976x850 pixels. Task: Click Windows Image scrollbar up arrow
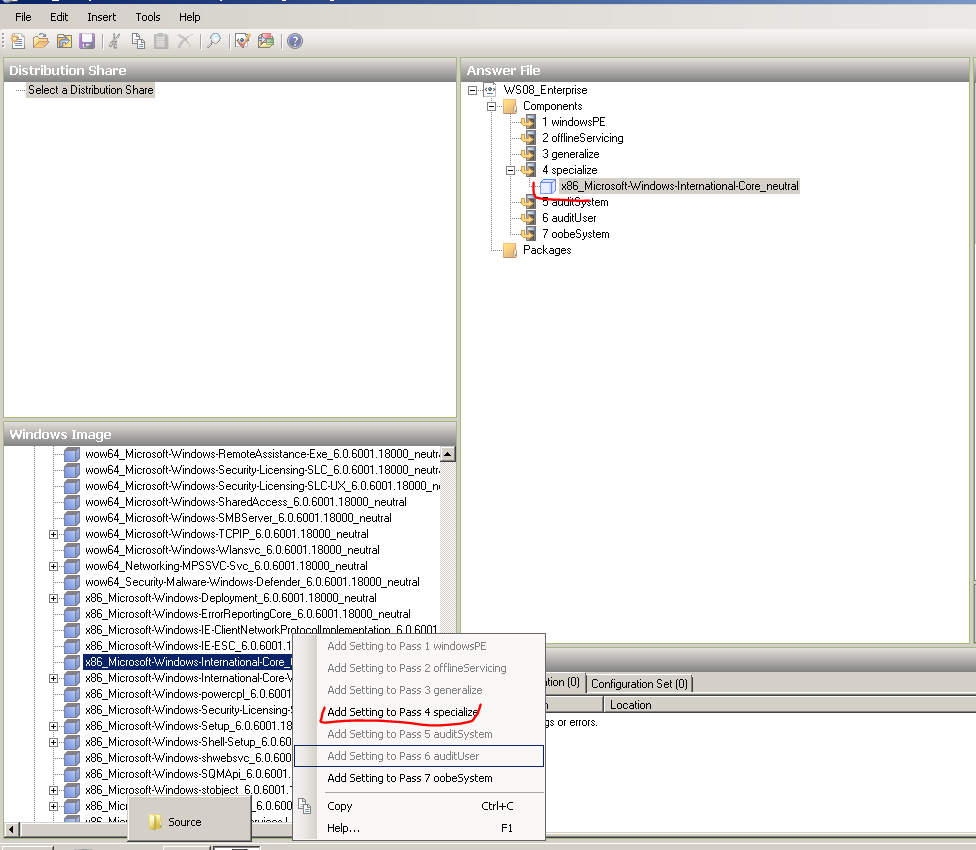coord(448,454)
